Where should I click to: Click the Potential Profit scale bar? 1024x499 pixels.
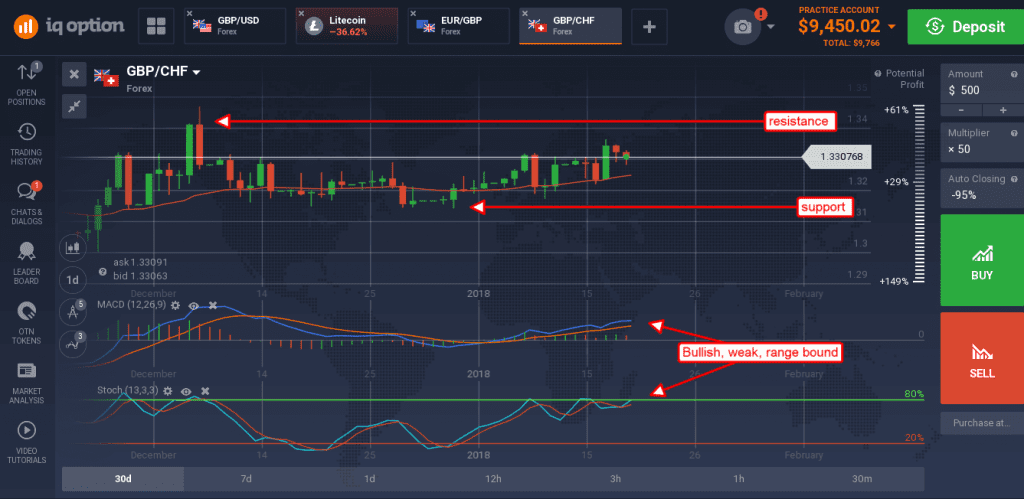tap(918, 194)
